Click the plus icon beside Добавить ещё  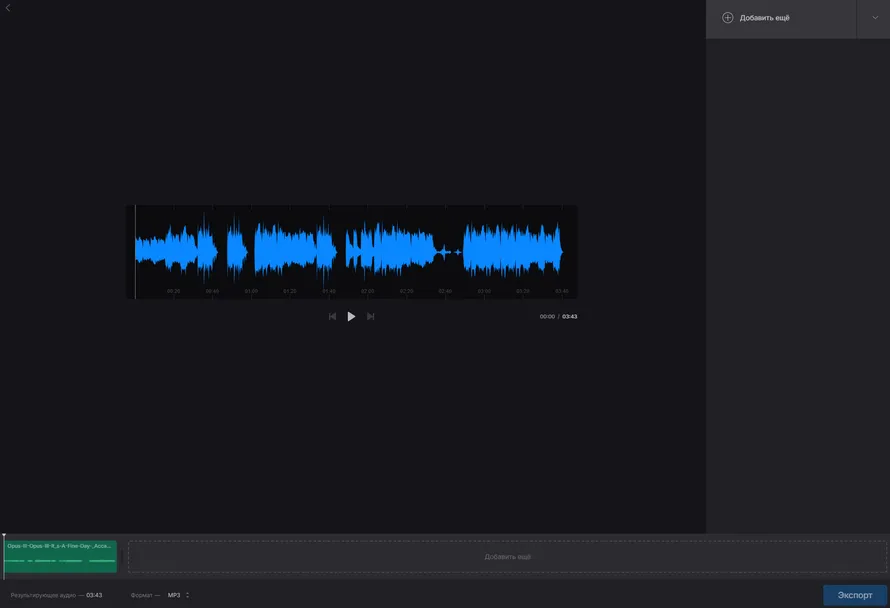727,18
